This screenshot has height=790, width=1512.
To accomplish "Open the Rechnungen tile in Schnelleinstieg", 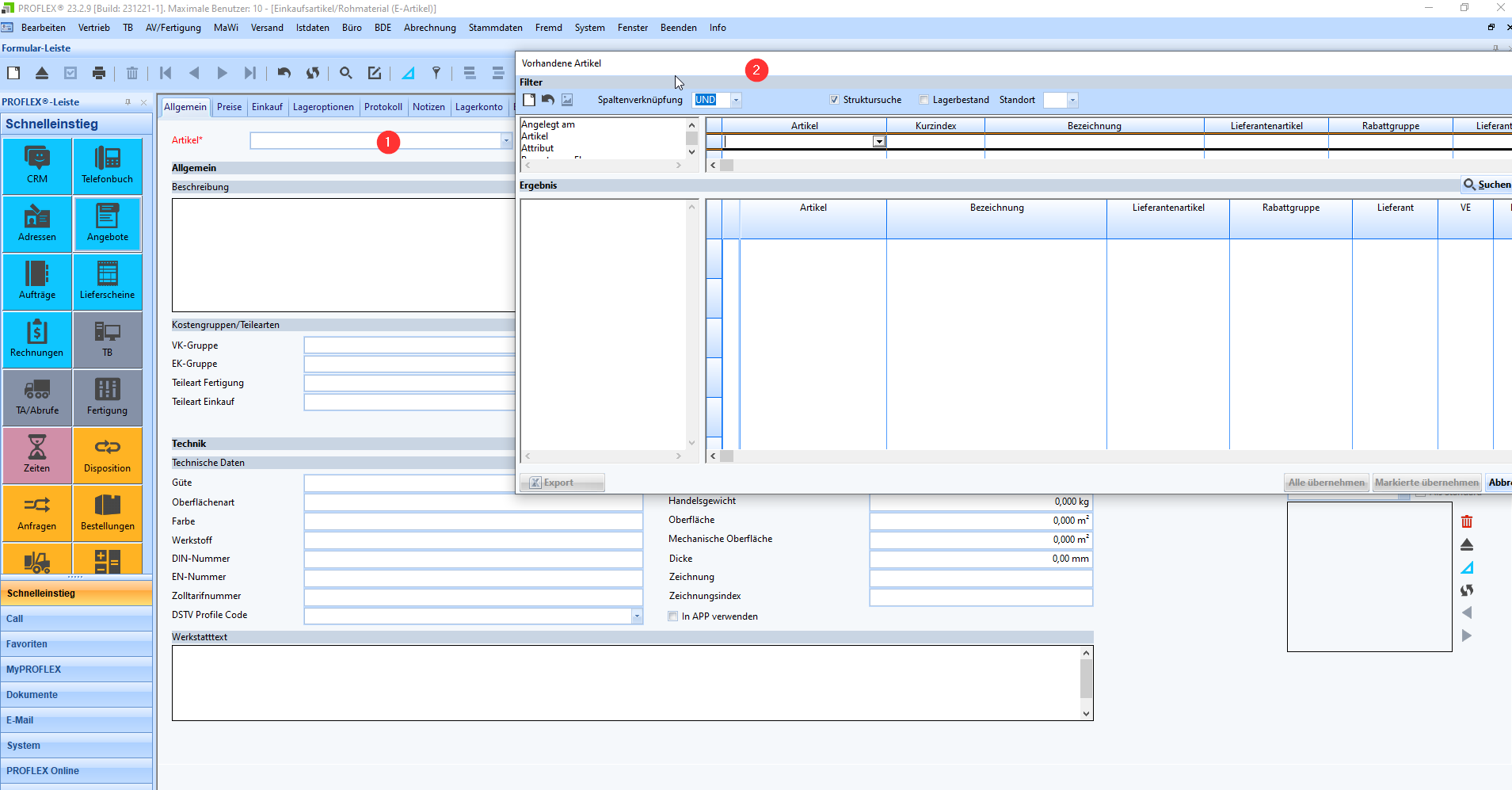I will click(37, 339).
